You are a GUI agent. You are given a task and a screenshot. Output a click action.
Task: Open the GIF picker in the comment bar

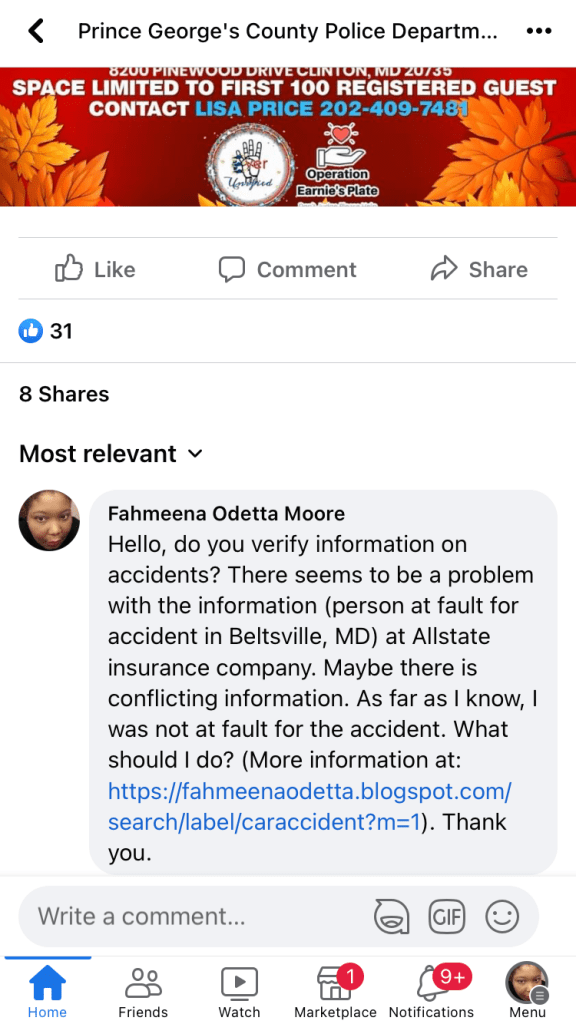(x=447, y=916)
